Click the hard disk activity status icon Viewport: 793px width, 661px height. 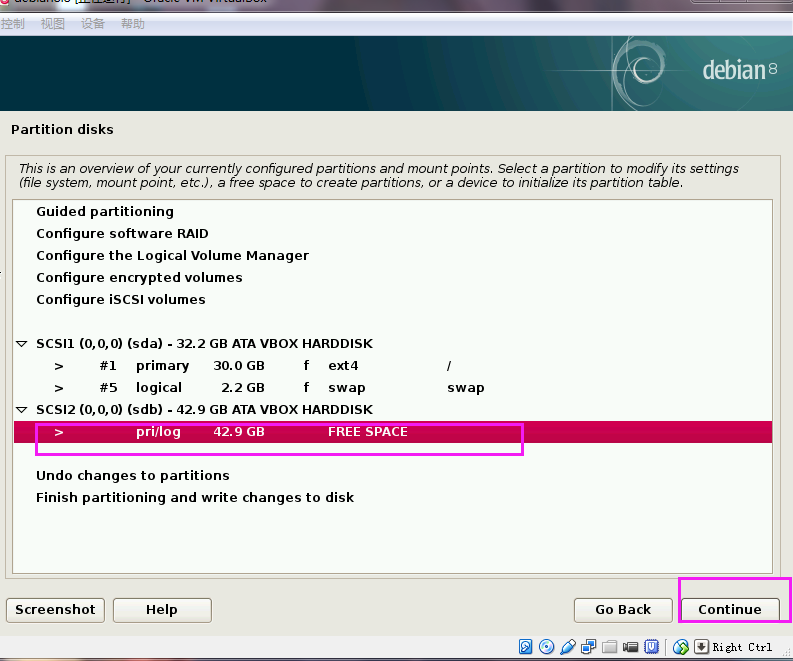526,647
